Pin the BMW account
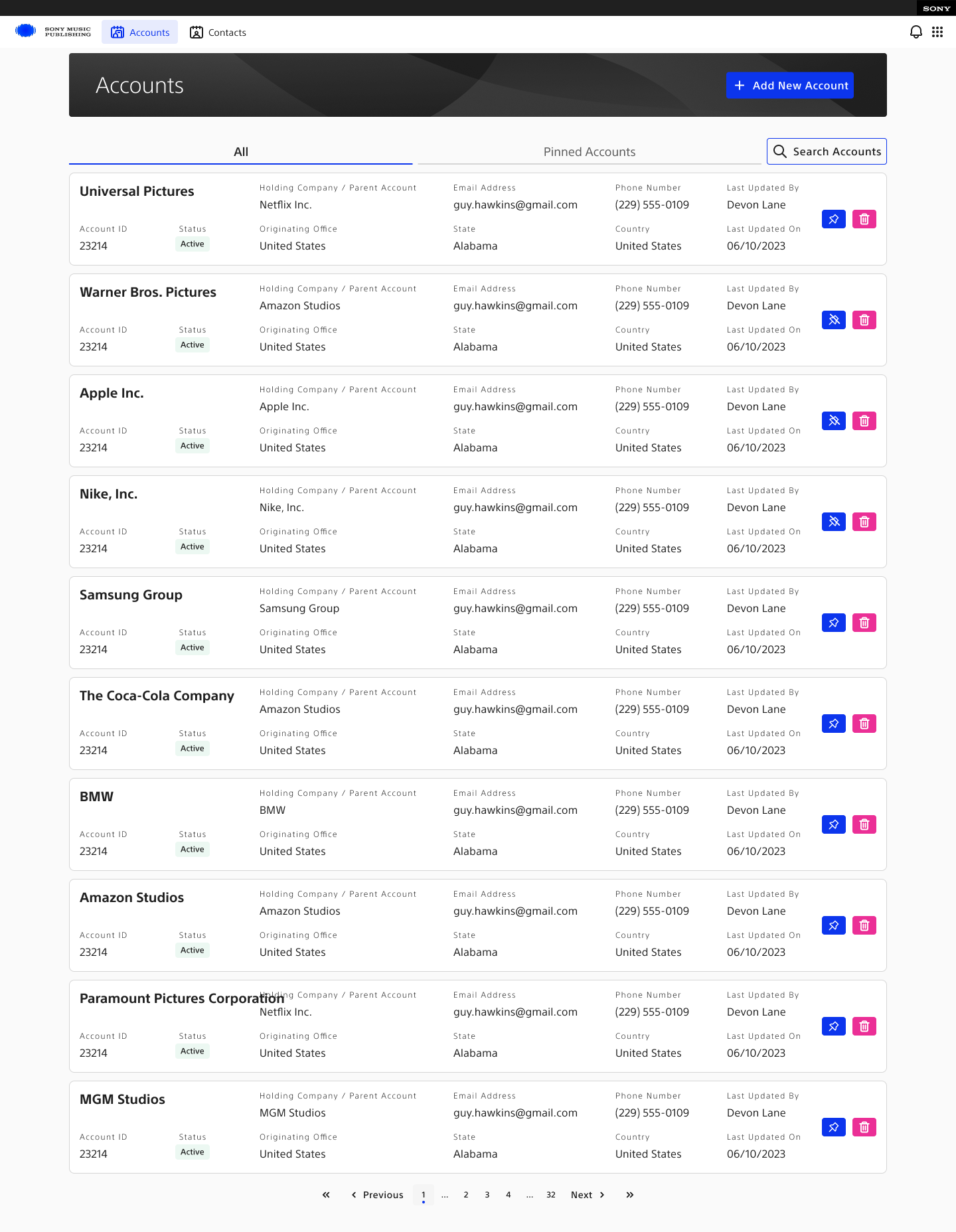 coord(834,824)
